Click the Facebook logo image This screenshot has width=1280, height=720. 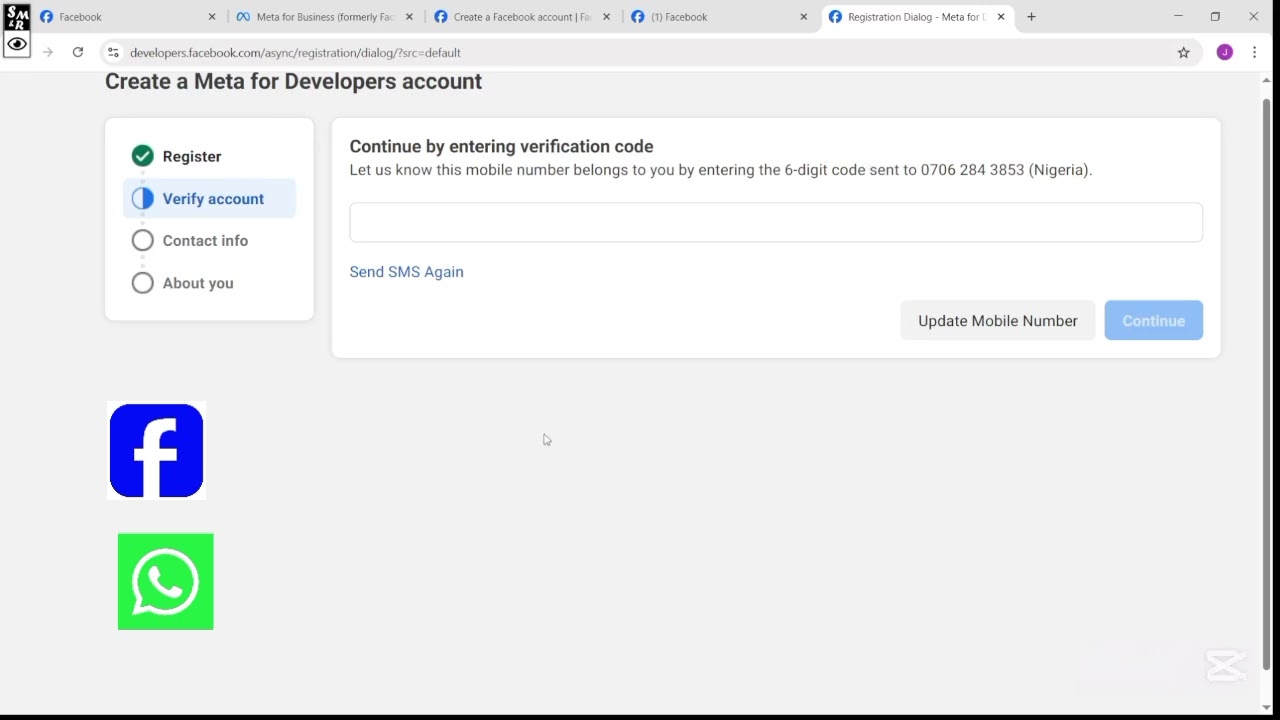click(156, 451)
